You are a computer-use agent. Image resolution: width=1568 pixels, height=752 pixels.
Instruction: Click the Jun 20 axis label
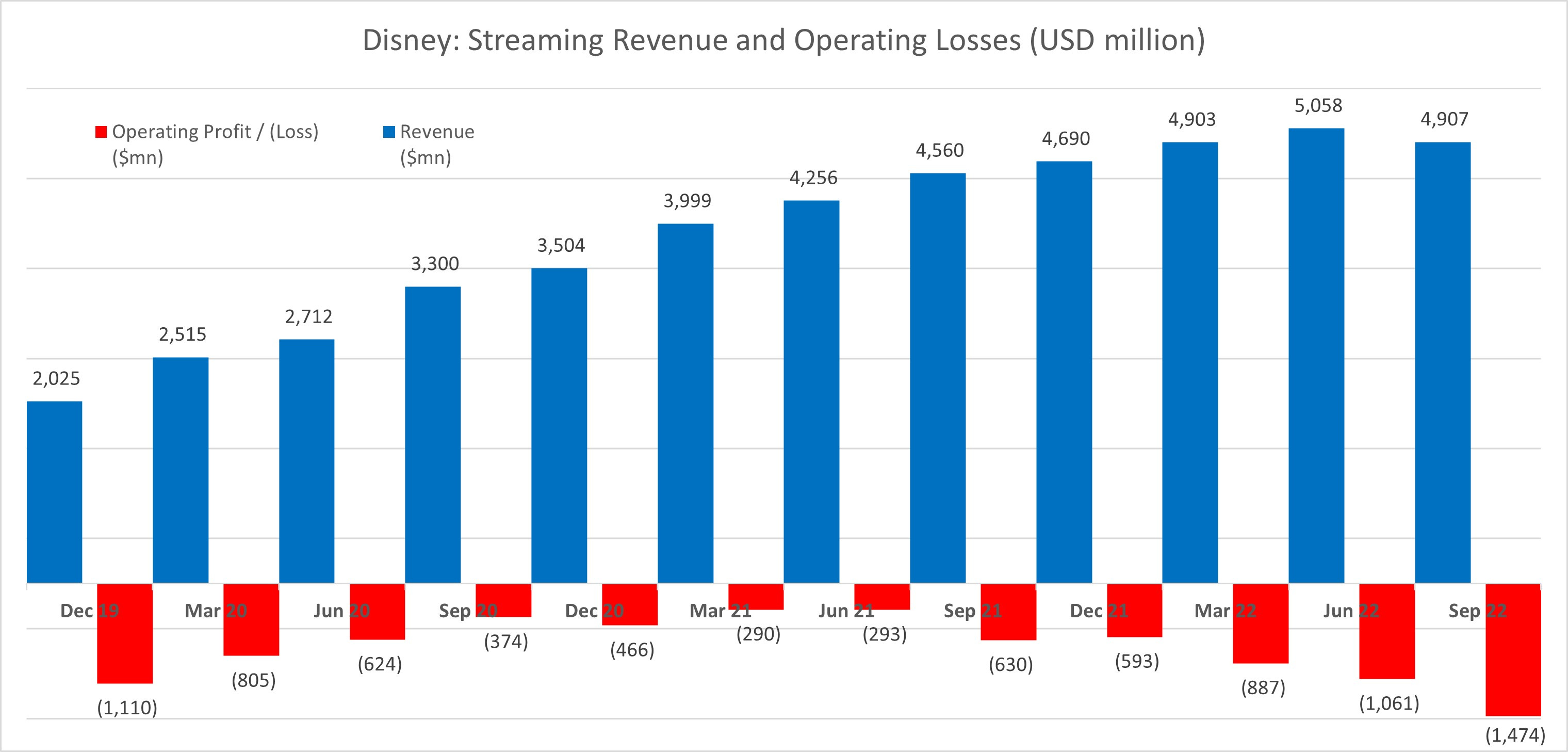[341, 611]
